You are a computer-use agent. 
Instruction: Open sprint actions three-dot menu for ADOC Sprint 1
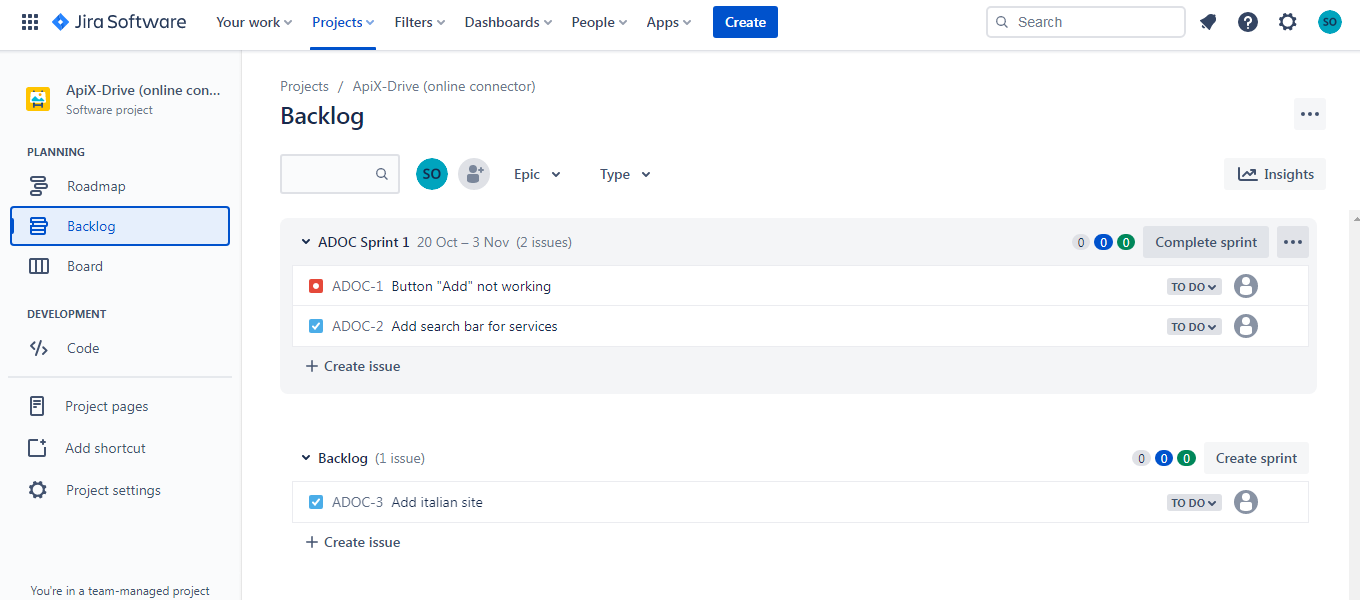pos(1292,242)
